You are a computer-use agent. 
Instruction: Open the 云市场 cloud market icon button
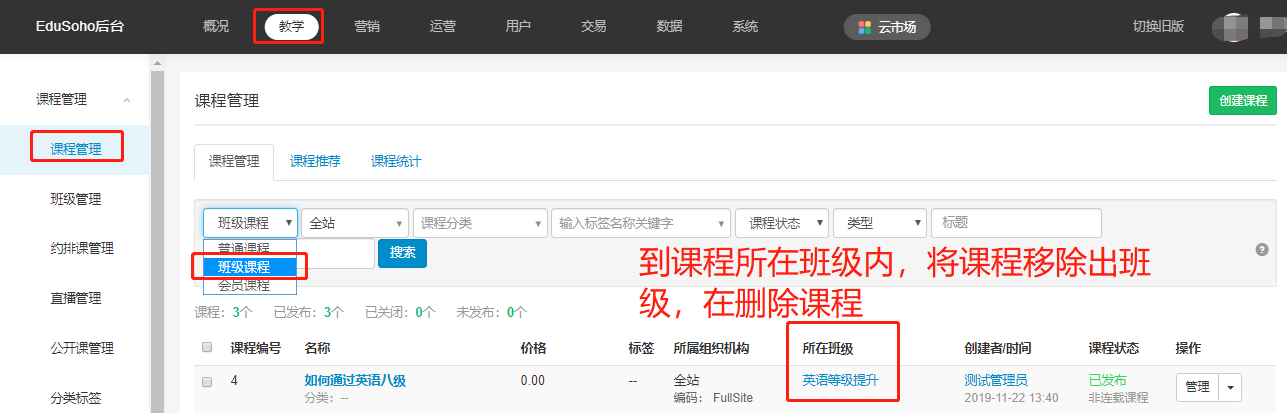pyautogui.click(x=887, y=27)
